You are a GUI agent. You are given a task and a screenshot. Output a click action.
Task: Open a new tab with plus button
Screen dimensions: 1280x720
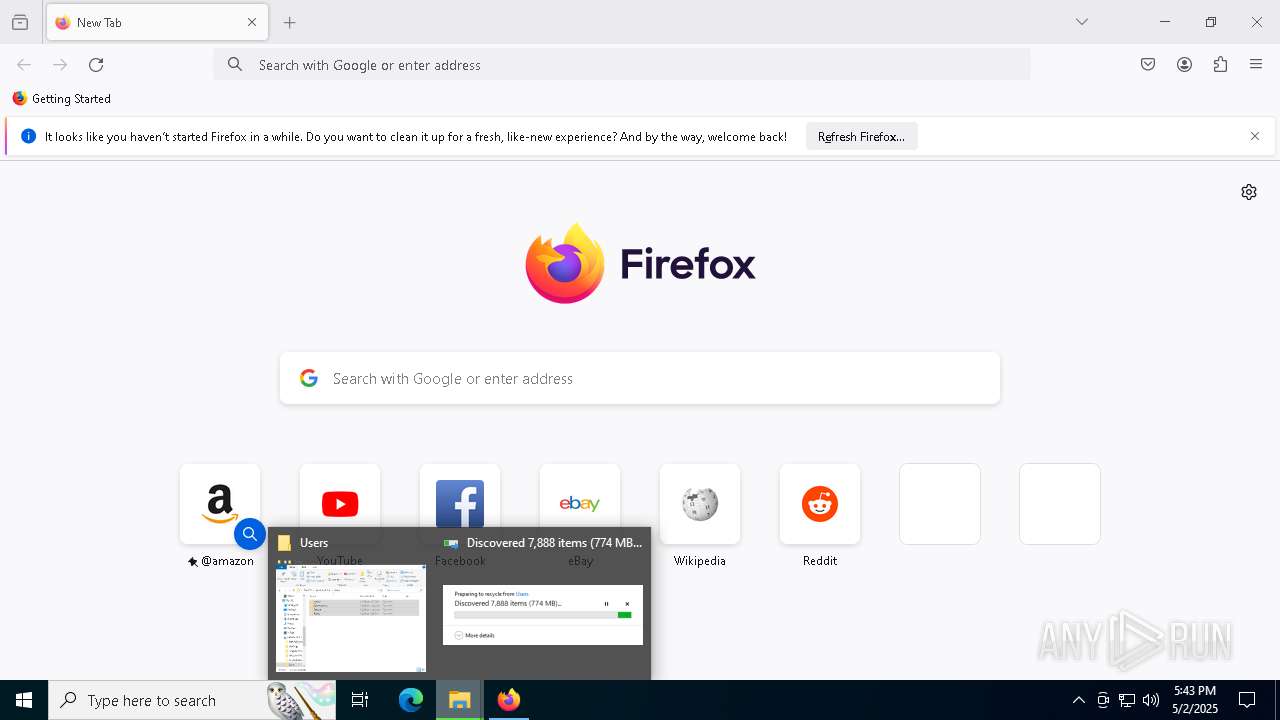(x=290, y=22)
